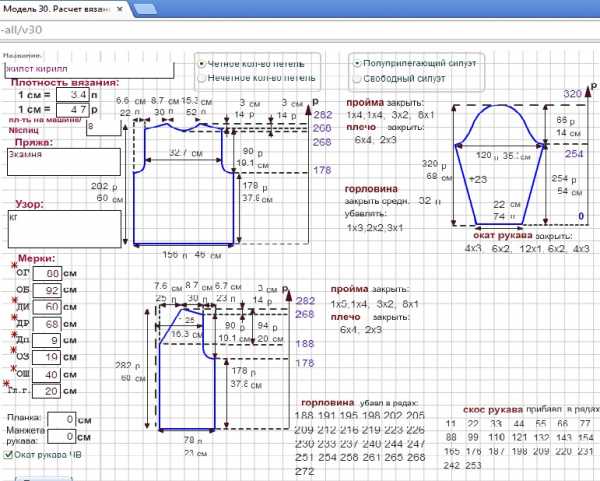The width and height of the screenshot is (600, 481).
Task: Edit the ОШ measurement field showing 40
Action: coord(47,373)
